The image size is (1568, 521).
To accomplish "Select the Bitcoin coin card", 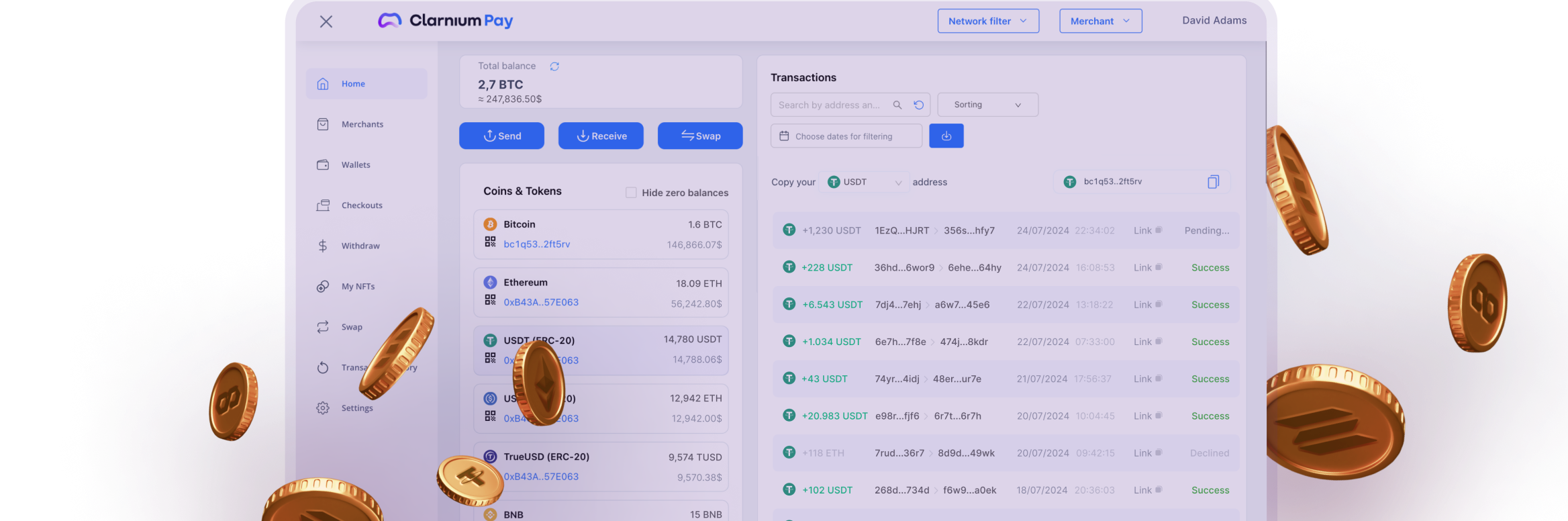I will pos(601,234).
